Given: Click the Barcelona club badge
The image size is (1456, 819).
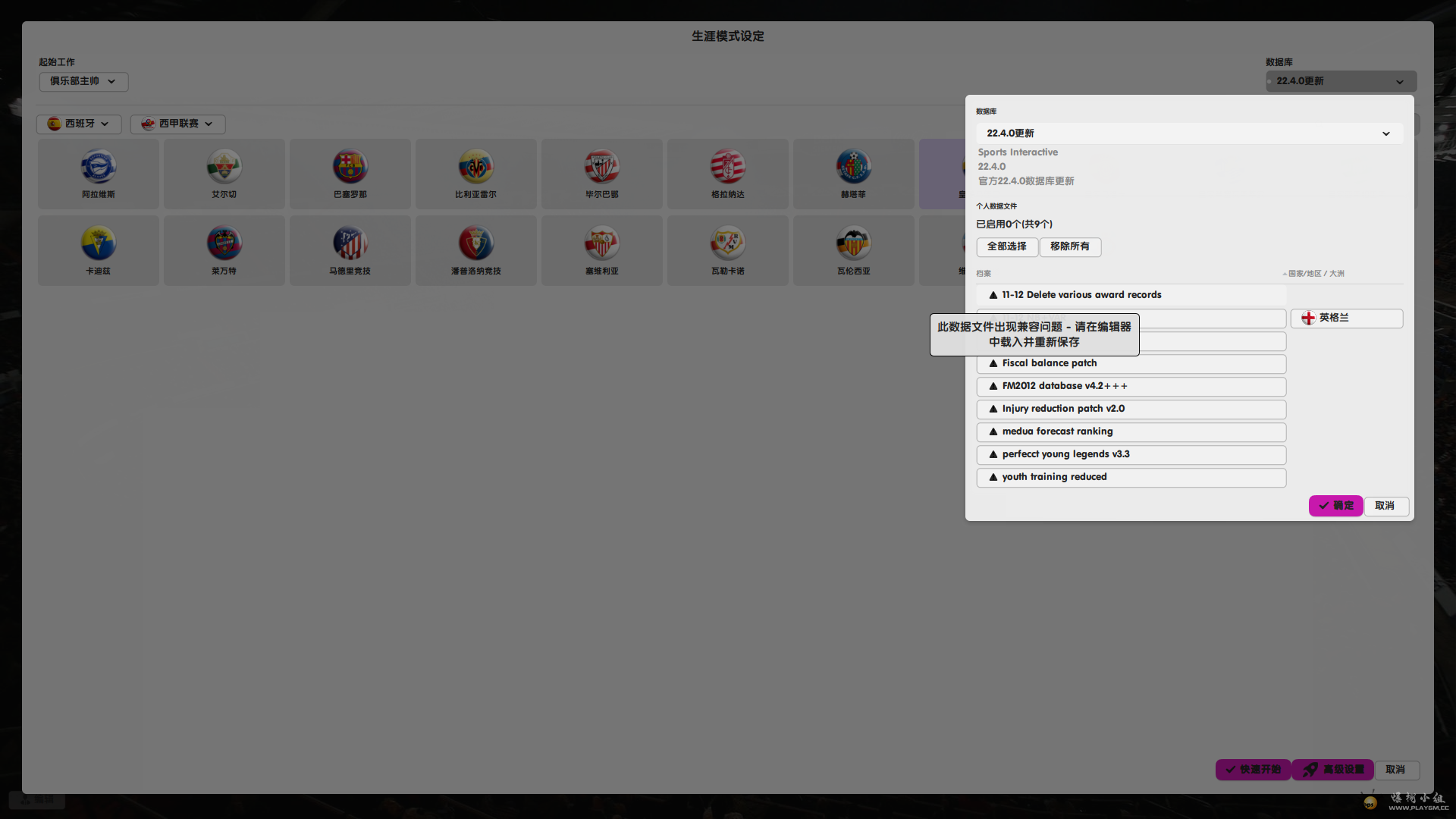Looking at the screenshot, I should pos(350,167).
